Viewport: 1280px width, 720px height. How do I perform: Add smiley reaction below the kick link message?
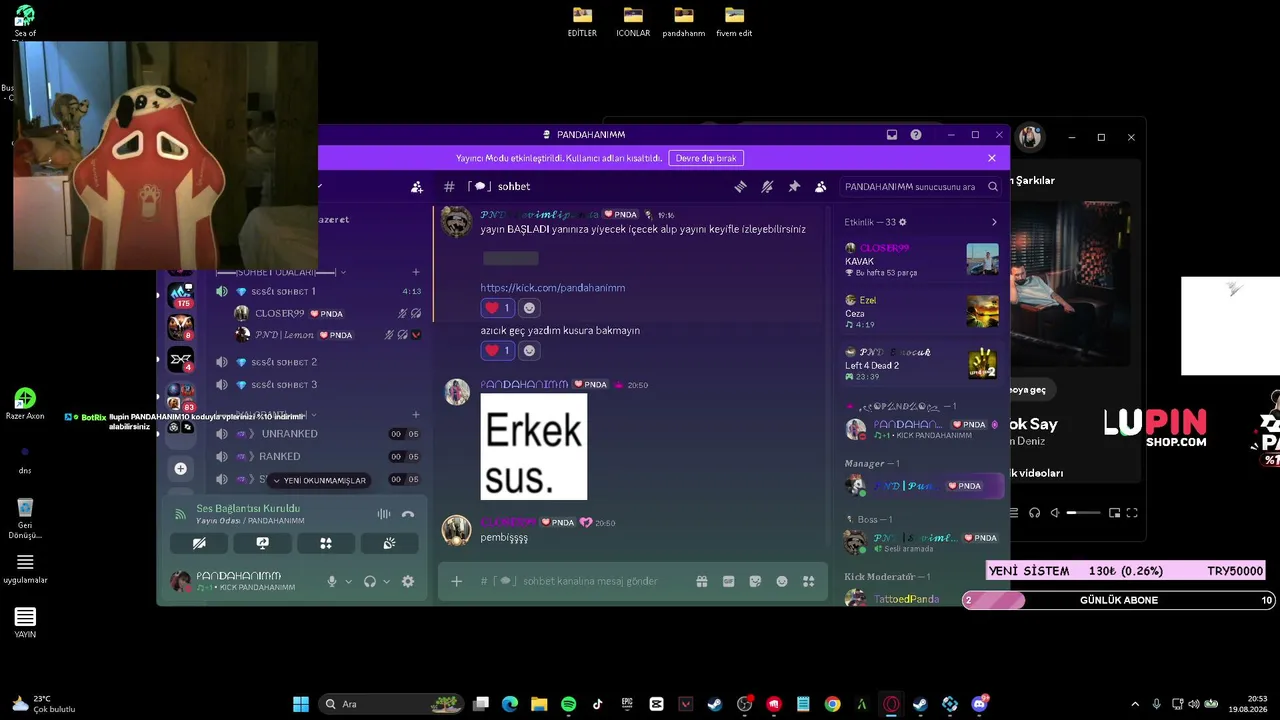coord(530,308)
